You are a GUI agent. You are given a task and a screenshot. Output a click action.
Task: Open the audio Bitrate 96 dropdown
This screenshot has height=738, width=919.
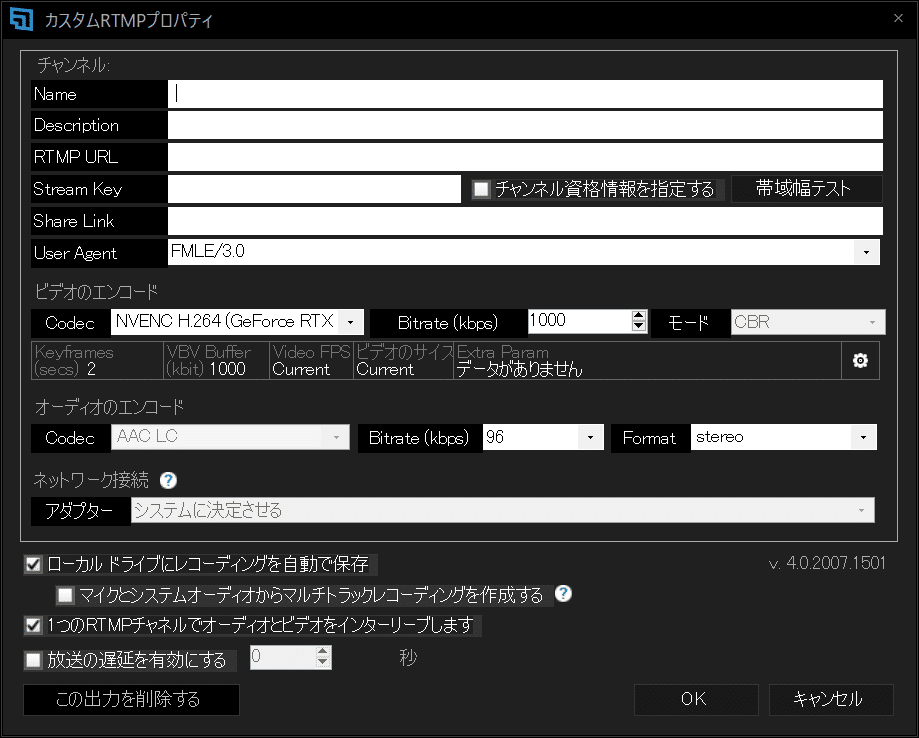pyautogui.click(x=590, y=437)
